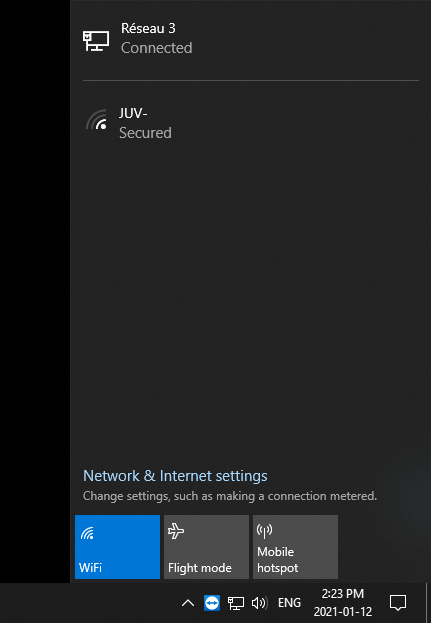This screenshot has height=623, width=431.
Task: Open Network & Internet settings link
Action: click(175, 476)
